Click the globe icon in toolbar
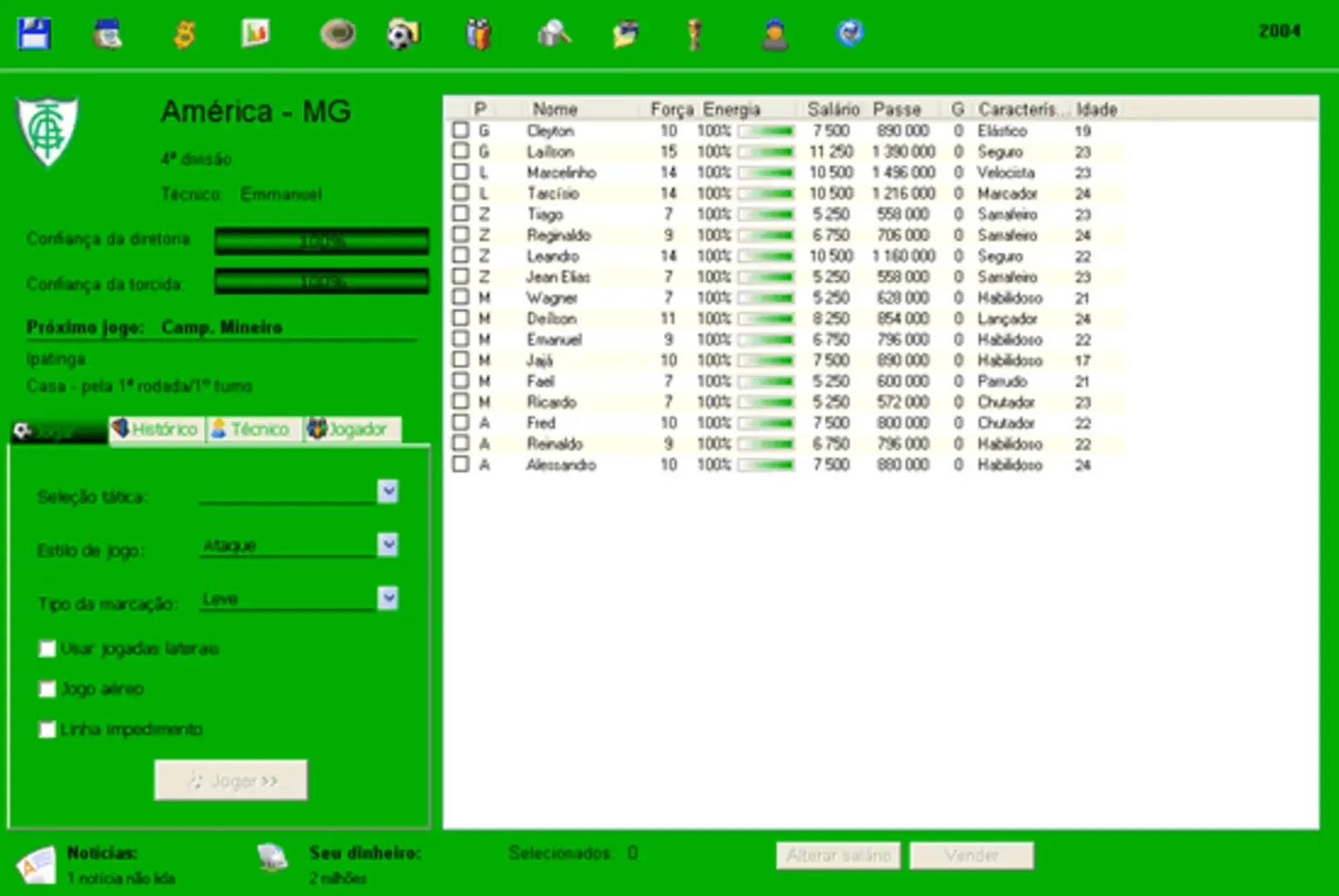 850,33
